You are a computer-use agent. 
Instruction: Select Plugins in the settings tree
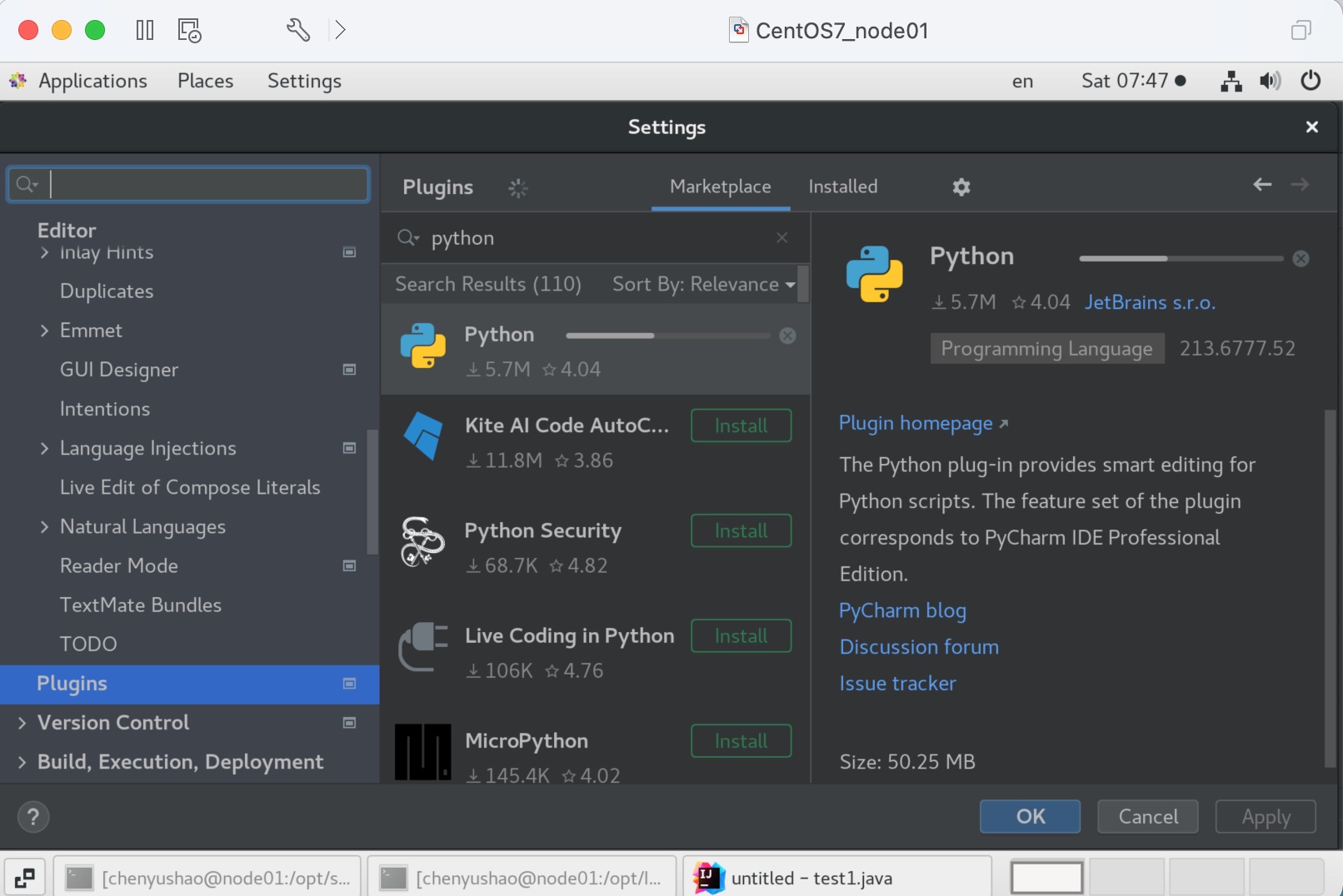pos(190,684)
